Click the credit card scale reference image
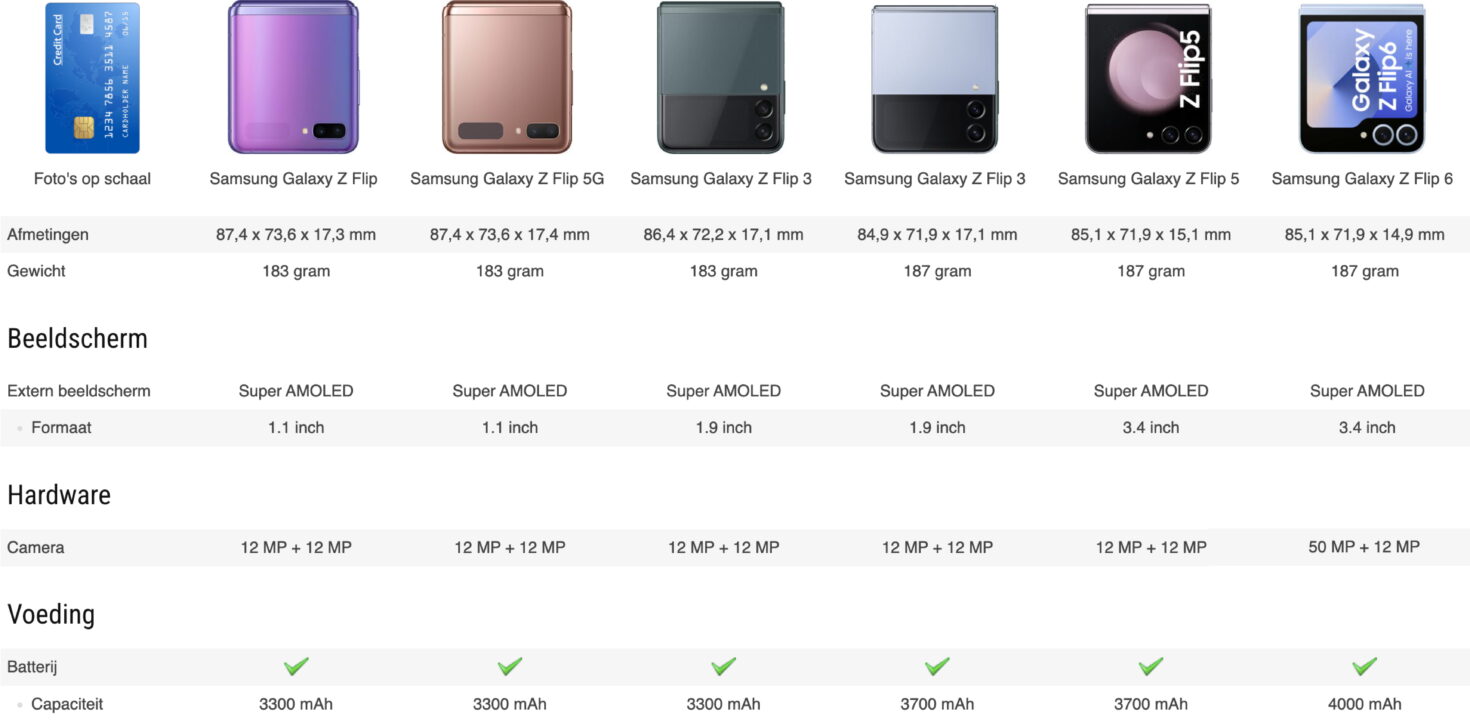1470x723 pixels. coord(92,78)
